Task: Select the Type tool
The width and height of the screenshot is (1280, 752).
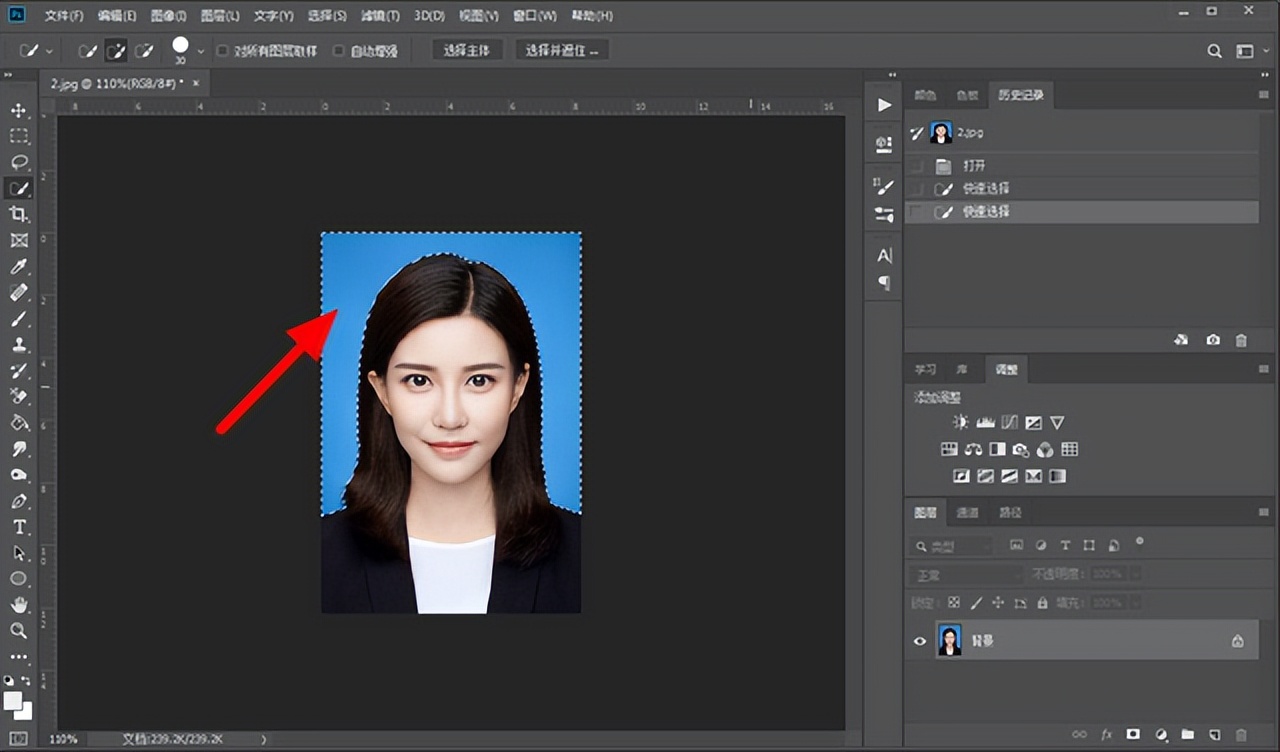Action: tap(18, 527)
